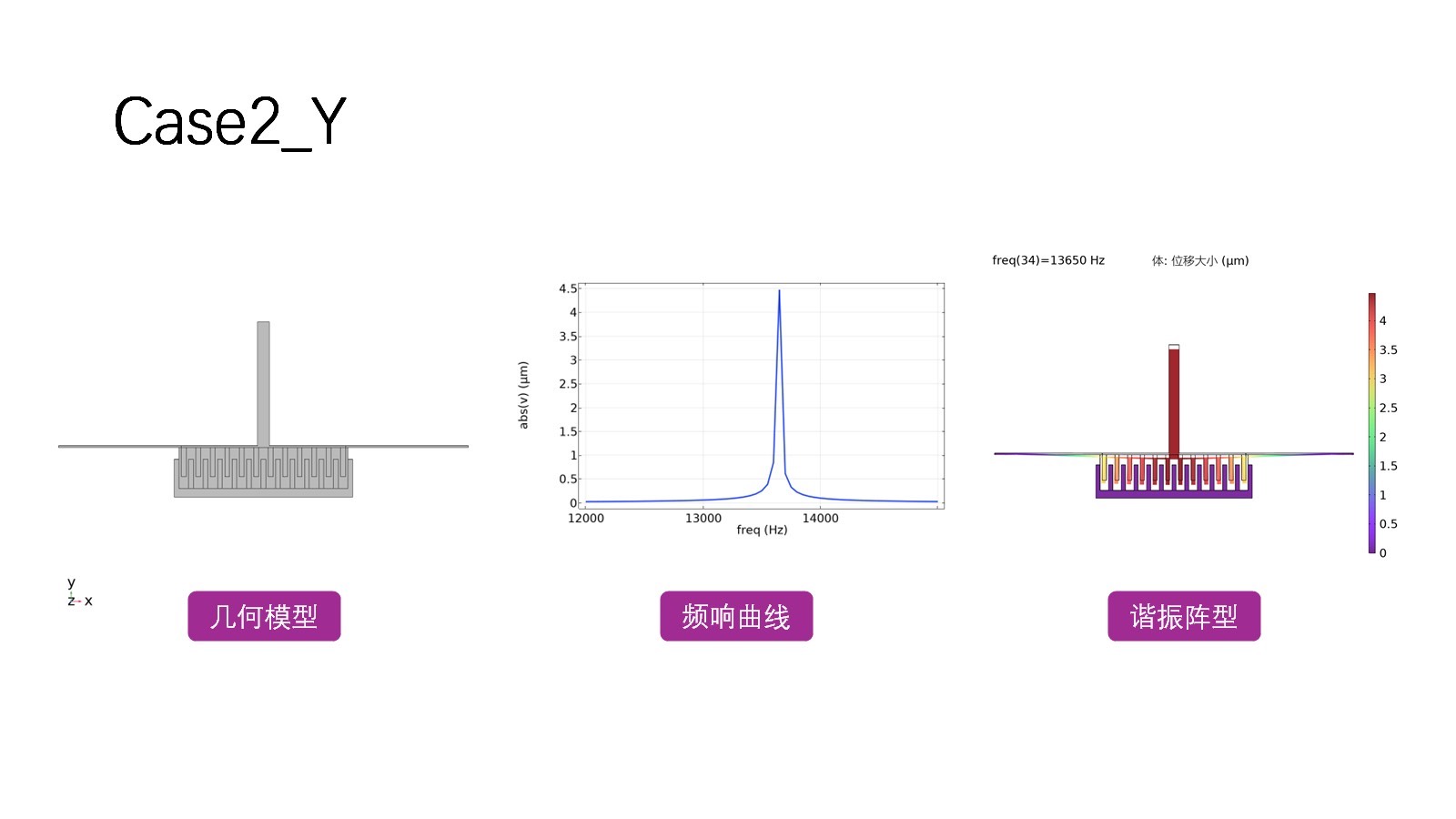Click the colored resonance mode shape image
The width and height of the screenshot is (1456, 819).
[1174, 421]
